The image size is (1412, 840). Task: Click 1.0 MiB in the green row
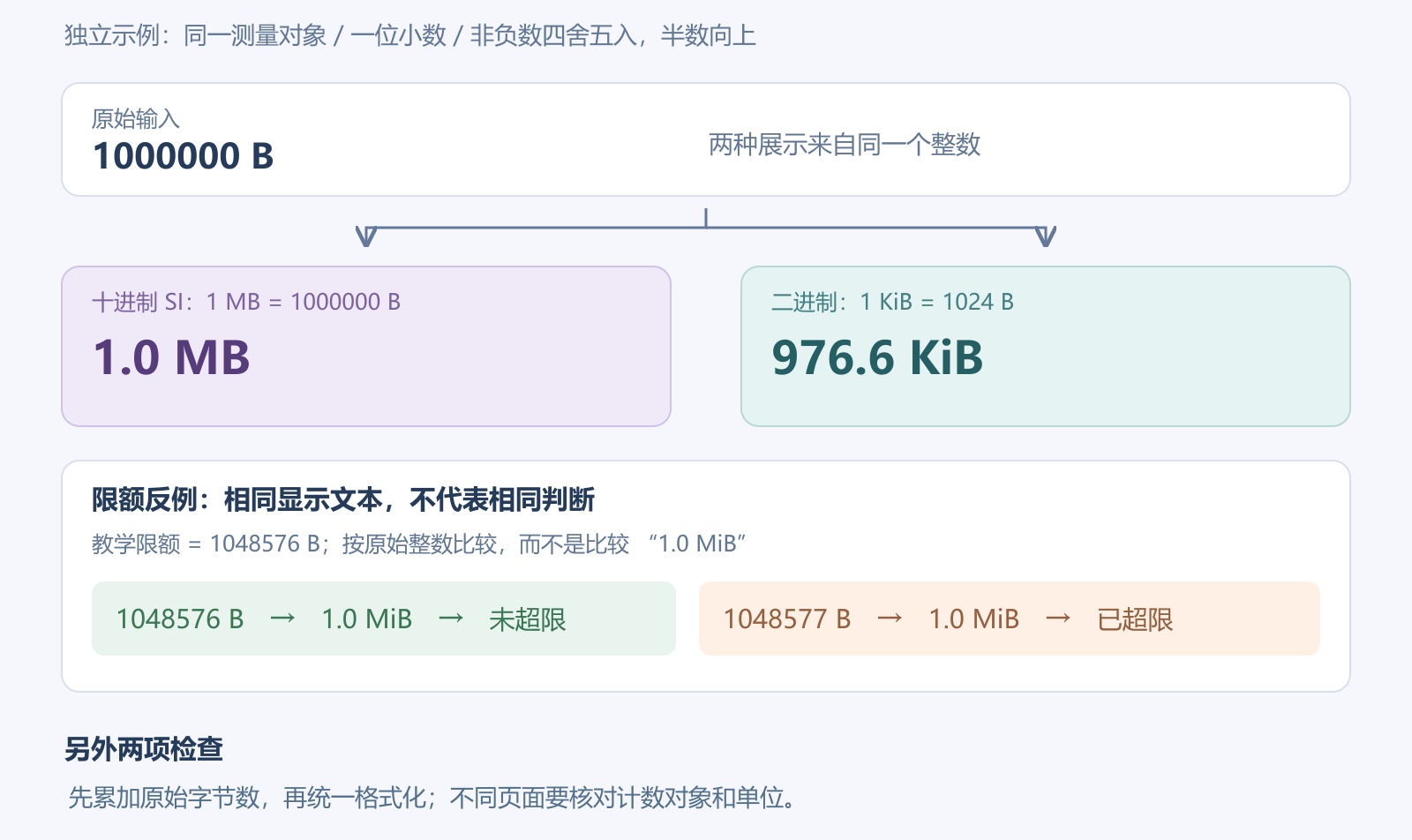coord(367,619)
